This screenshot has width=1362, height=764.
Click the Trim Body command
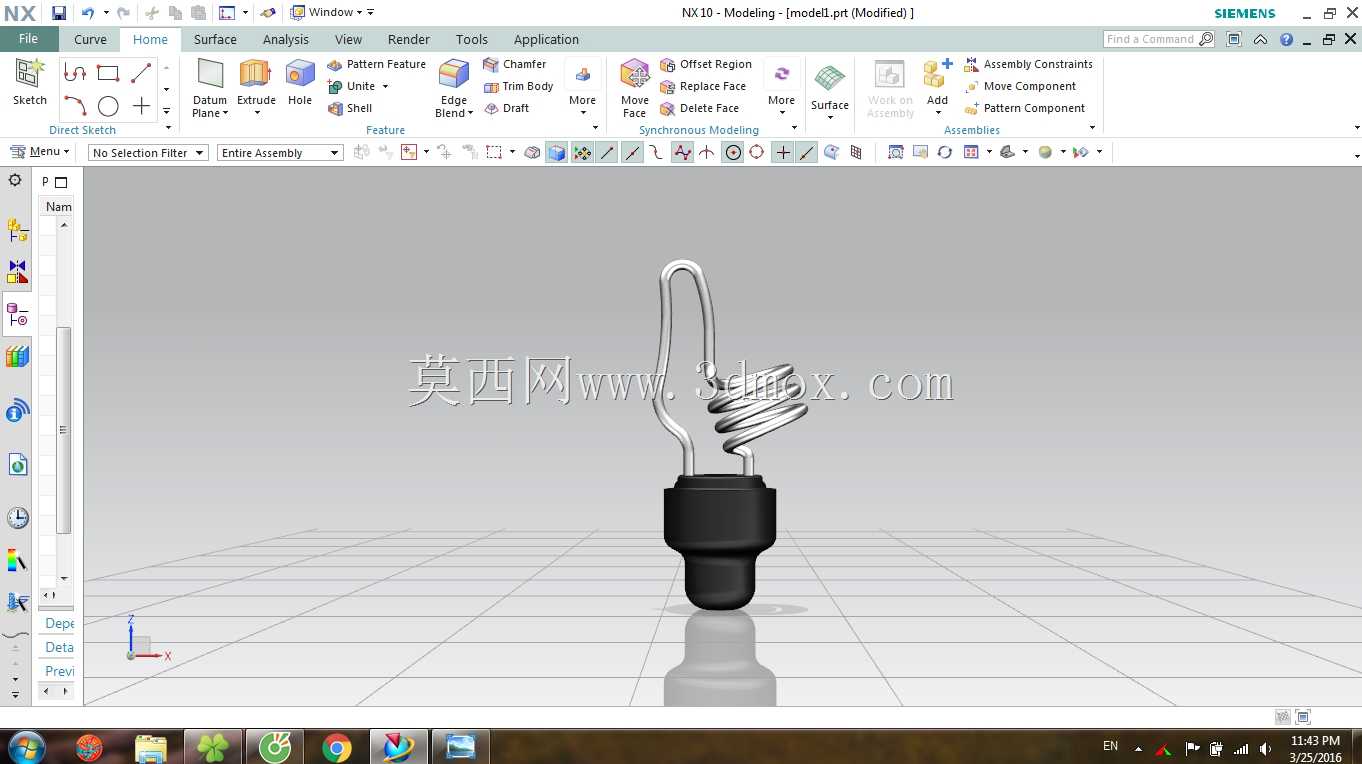coord(518,86)
